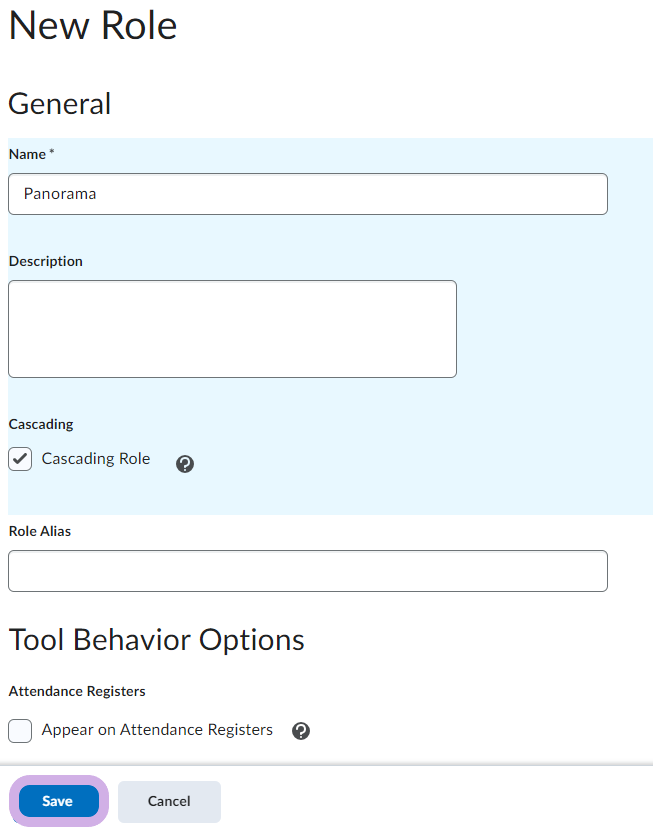The image size is (653, 832).
Task: Open help icon next to Attendance Registers option
Action: 301,731
